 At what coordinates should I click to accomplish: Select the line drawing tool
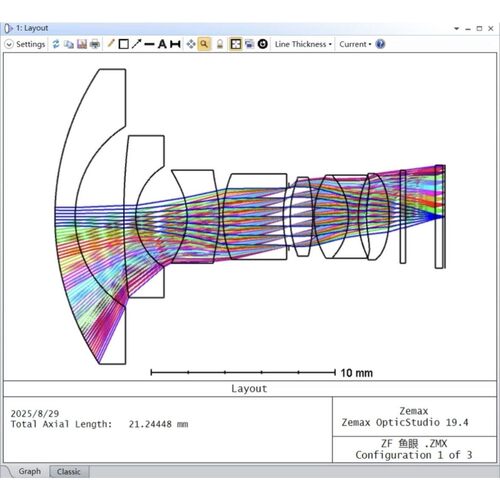(149, 44)
